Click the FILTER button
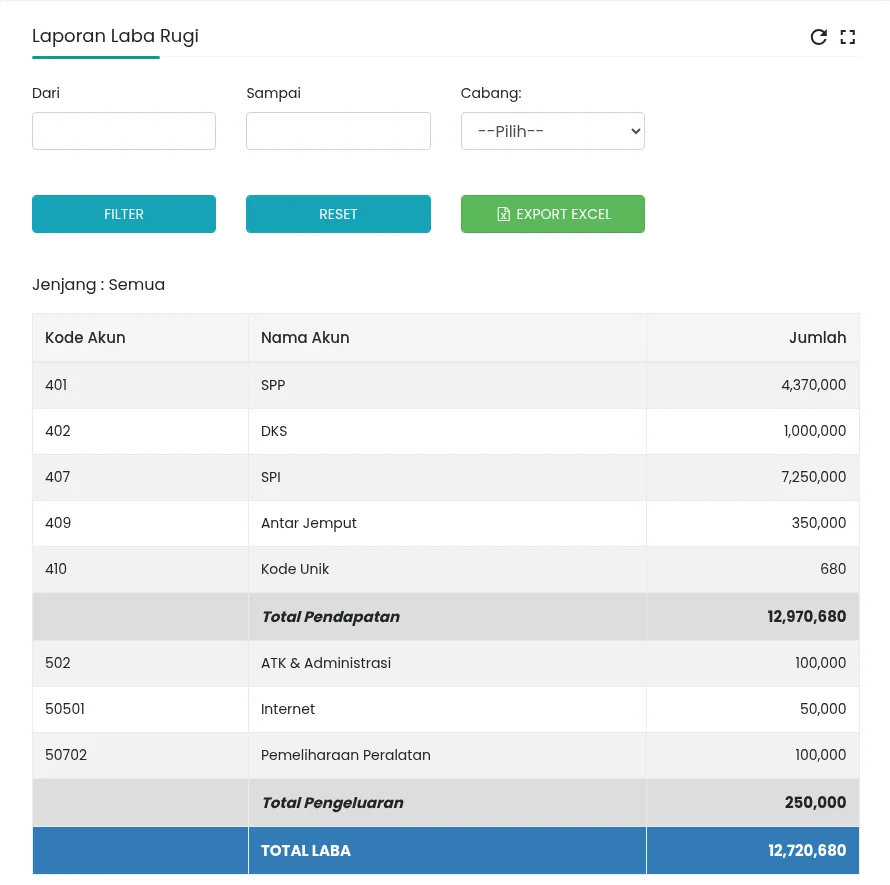The height and width of the screenshot is (885, 890). pyautogui.click(x=124, y=214)
